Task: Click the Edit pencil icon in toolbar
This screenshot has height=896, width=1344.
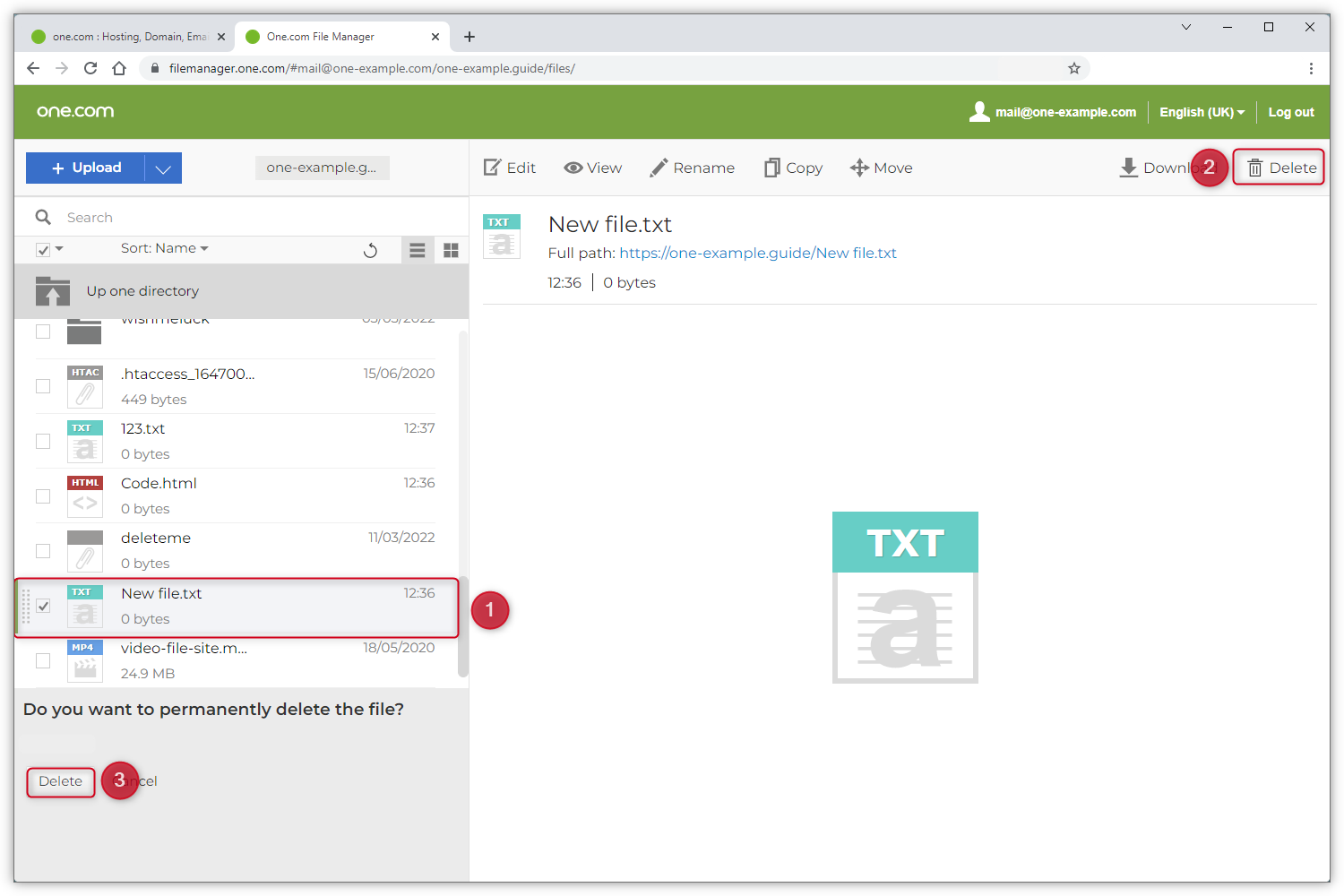Action: point(493,168)
